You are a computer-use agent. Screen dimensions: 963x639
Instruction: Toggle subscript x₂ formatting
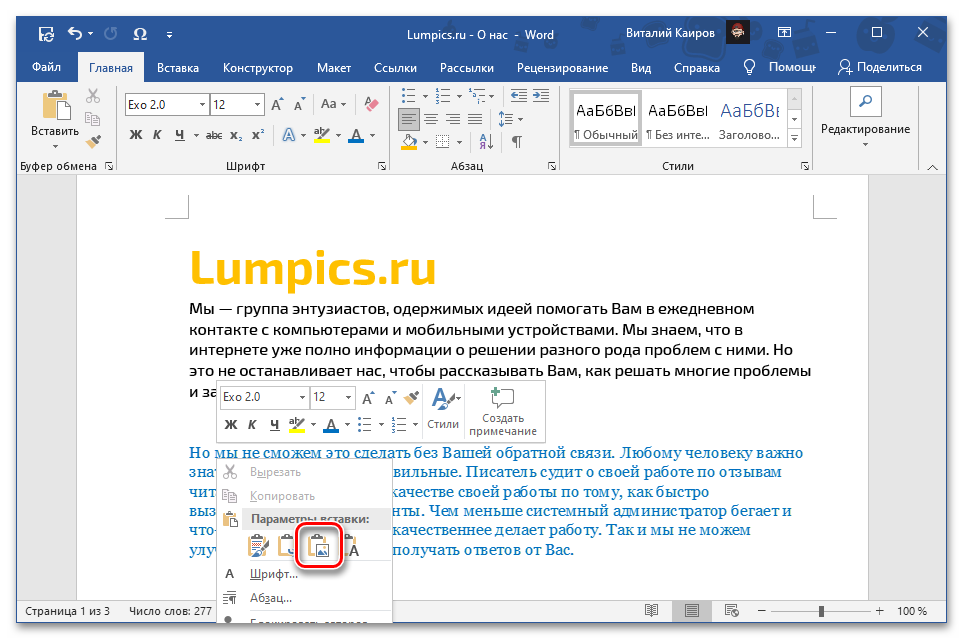236,135
